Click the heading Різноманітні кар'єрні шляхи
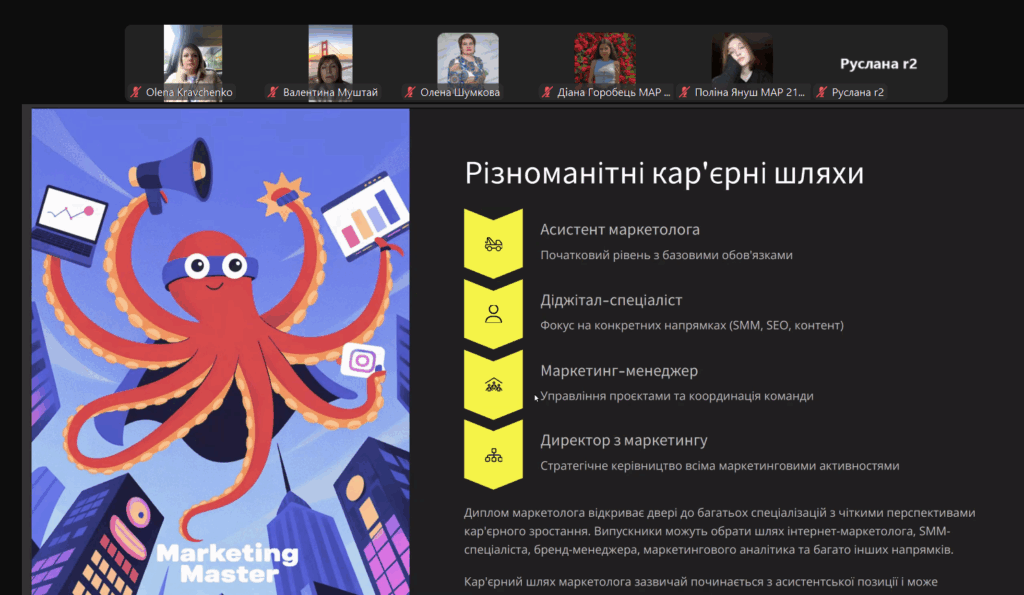The width and height of the screenshot is (1024, 595). 664,173
